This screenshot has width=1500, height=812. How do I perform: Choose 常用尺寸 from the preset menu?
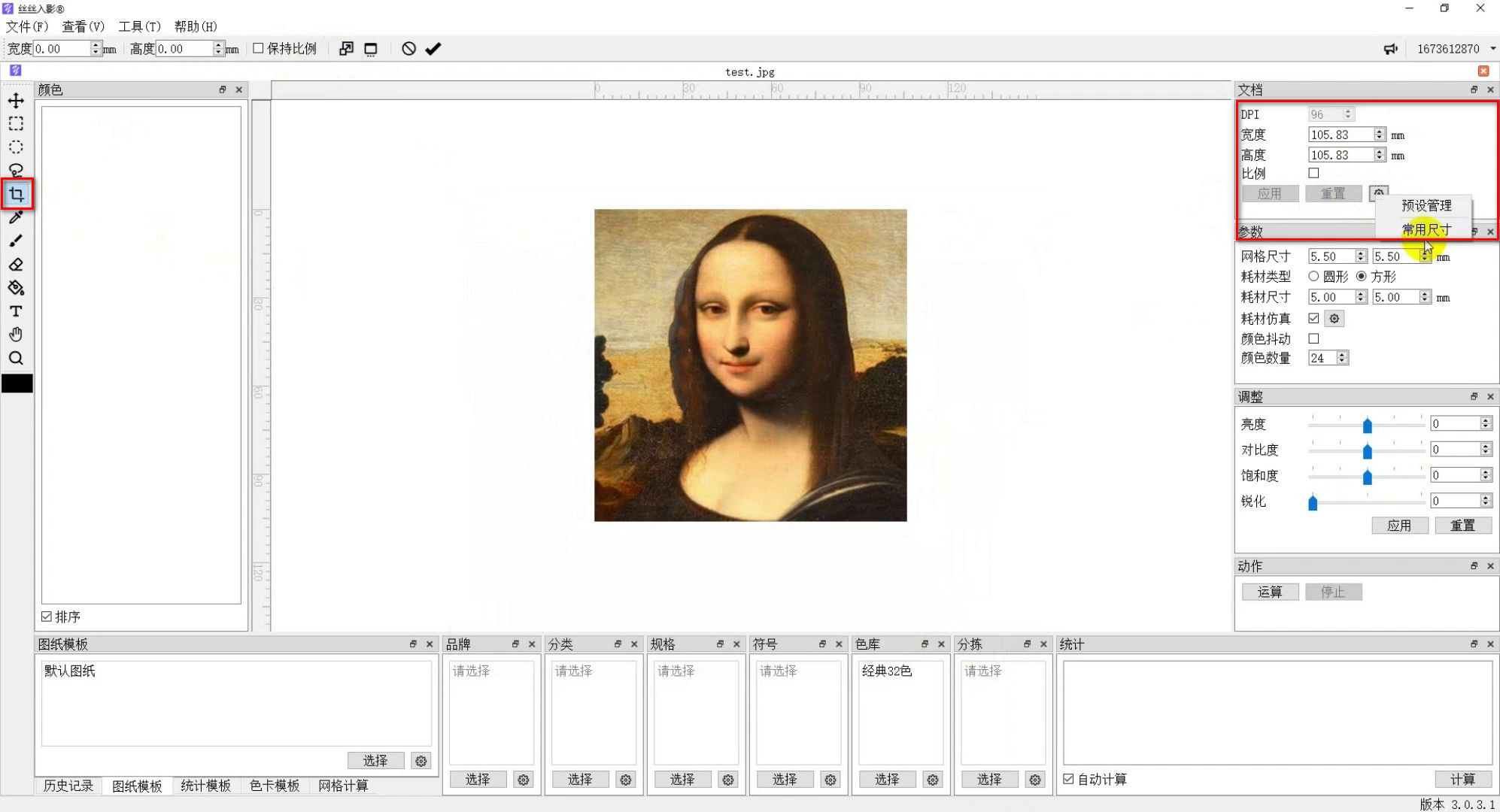coord(1426,229)
